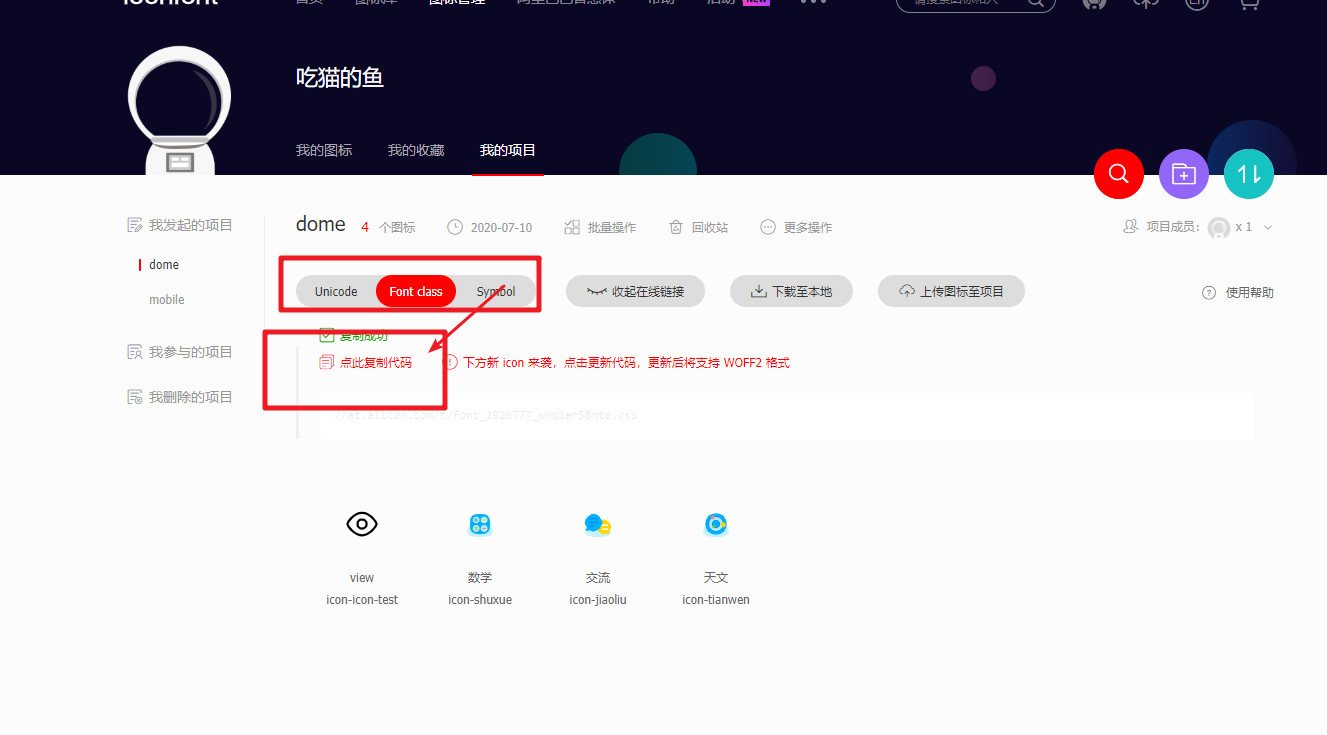Screen dimensions: 1327x735
Task: Open the view eye icon
Action: [362, 524]
